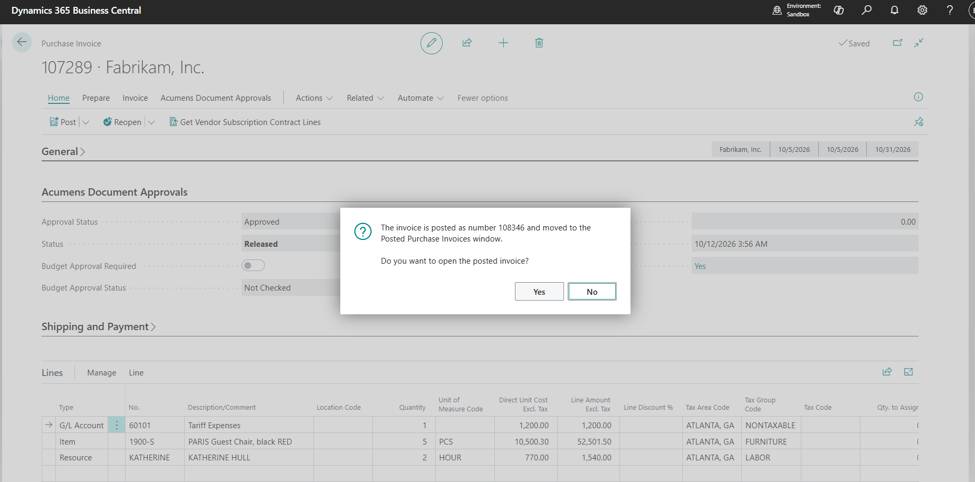
Task: Click the Tax Area Code column header
Action: click(x=708, y=407)
